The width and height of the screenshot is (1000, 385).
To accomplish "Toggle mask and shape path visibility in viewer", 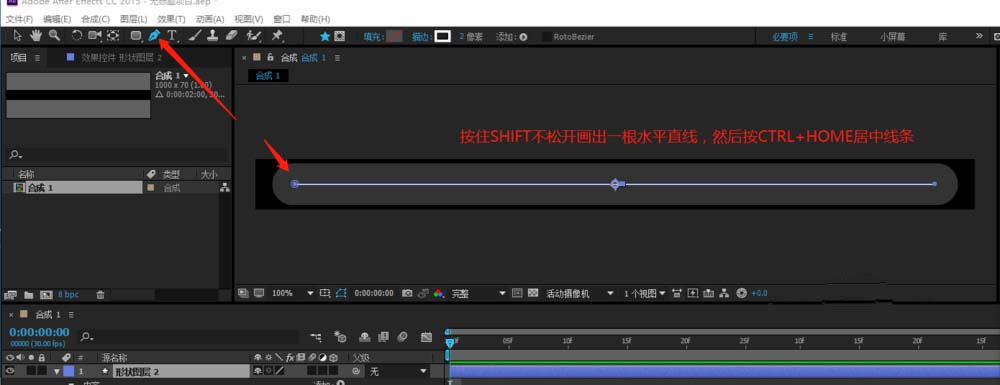I will [341, 293].
